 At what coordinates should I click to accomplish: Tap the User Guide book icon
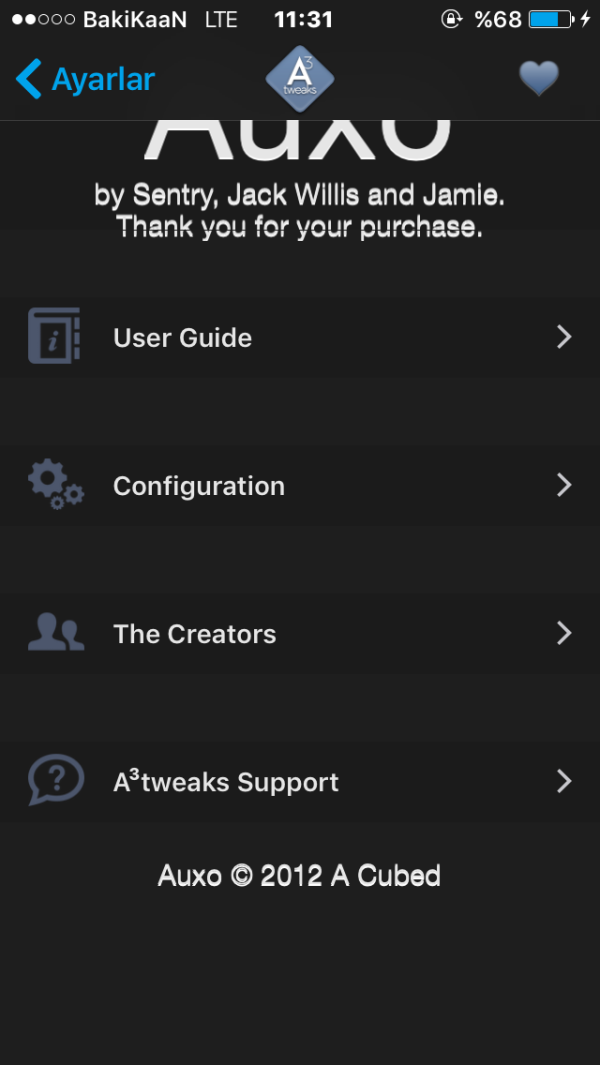coord(54,337)
